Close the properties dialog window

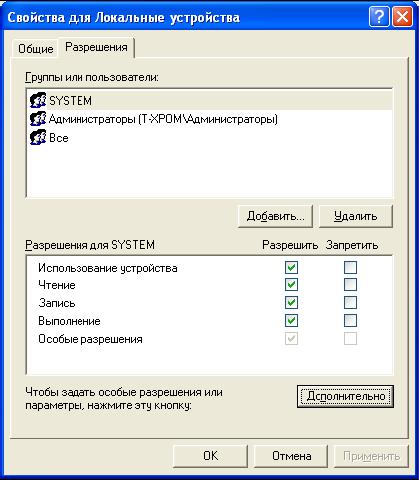point(402,16)
